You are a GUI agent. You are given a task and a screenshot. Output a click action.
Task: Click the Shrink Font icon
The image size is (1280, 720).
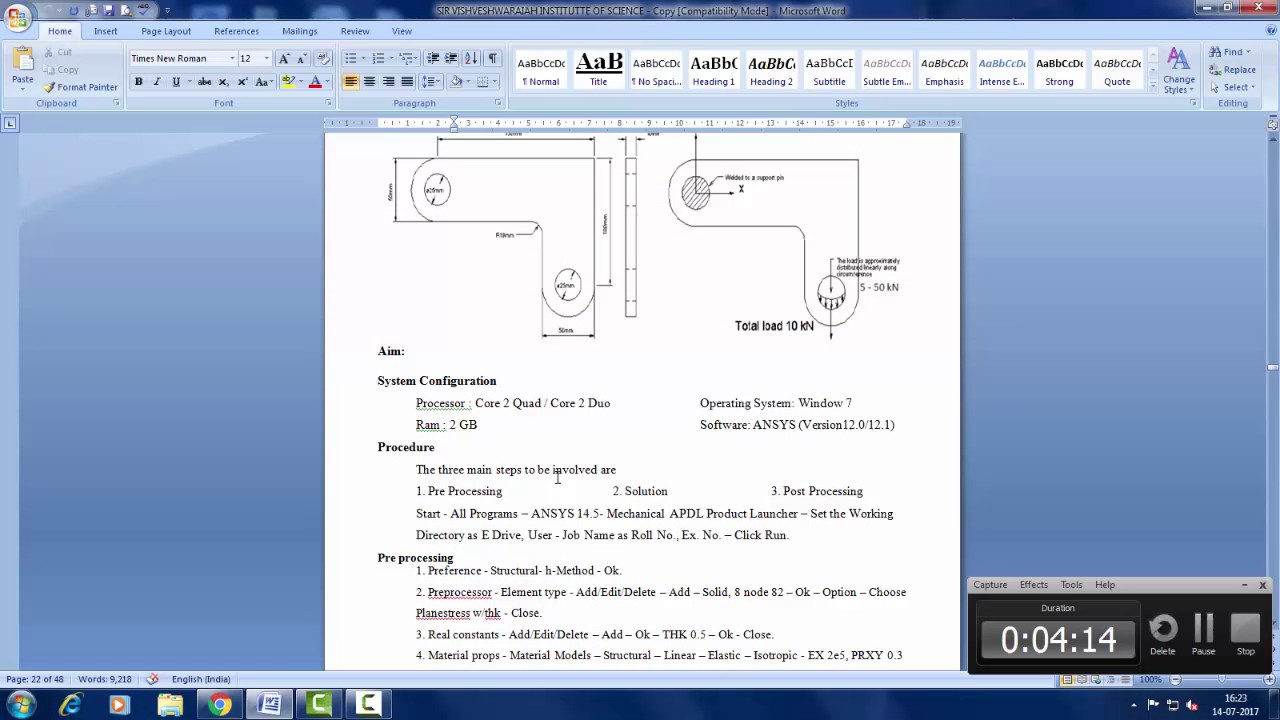click(x=301, y=58)
